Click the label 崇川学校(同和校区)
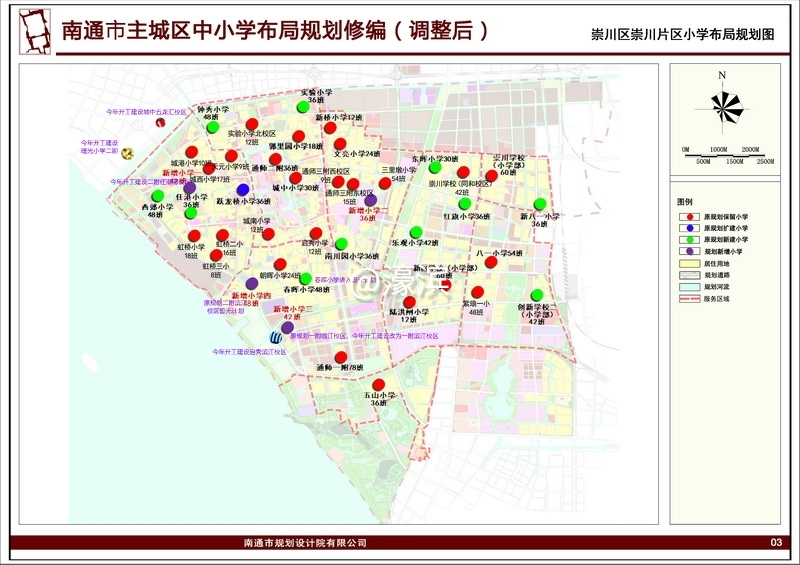The image size is (800, 565). 460,184
